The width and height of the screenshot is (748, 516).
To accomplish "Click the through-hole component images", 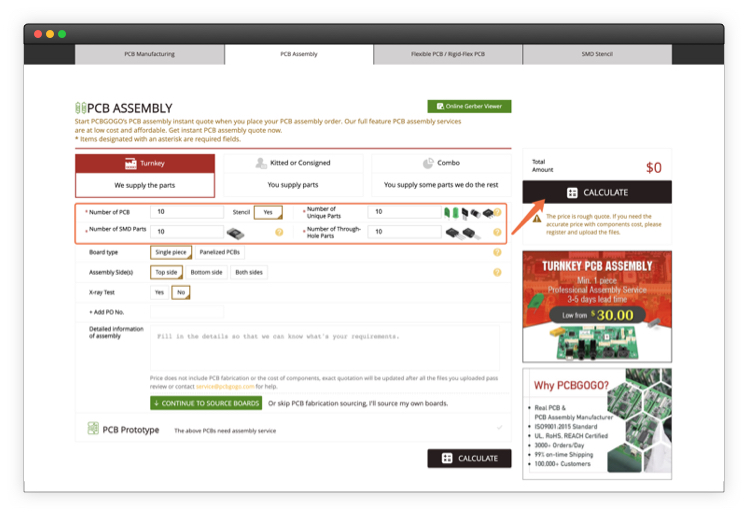I will 463,233.
